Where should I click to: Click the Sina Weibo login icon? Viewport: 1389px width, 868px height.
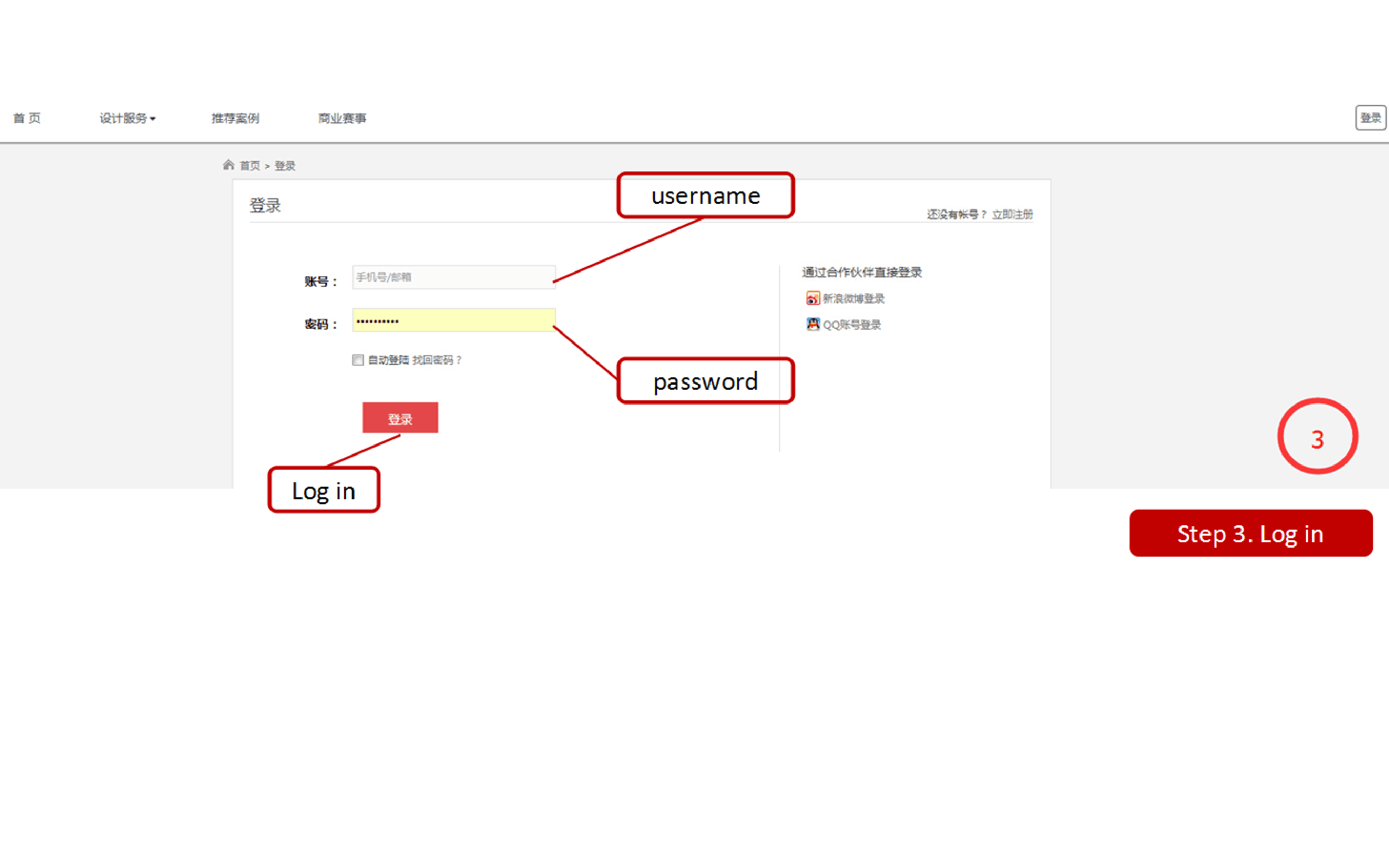click(812, 298)
